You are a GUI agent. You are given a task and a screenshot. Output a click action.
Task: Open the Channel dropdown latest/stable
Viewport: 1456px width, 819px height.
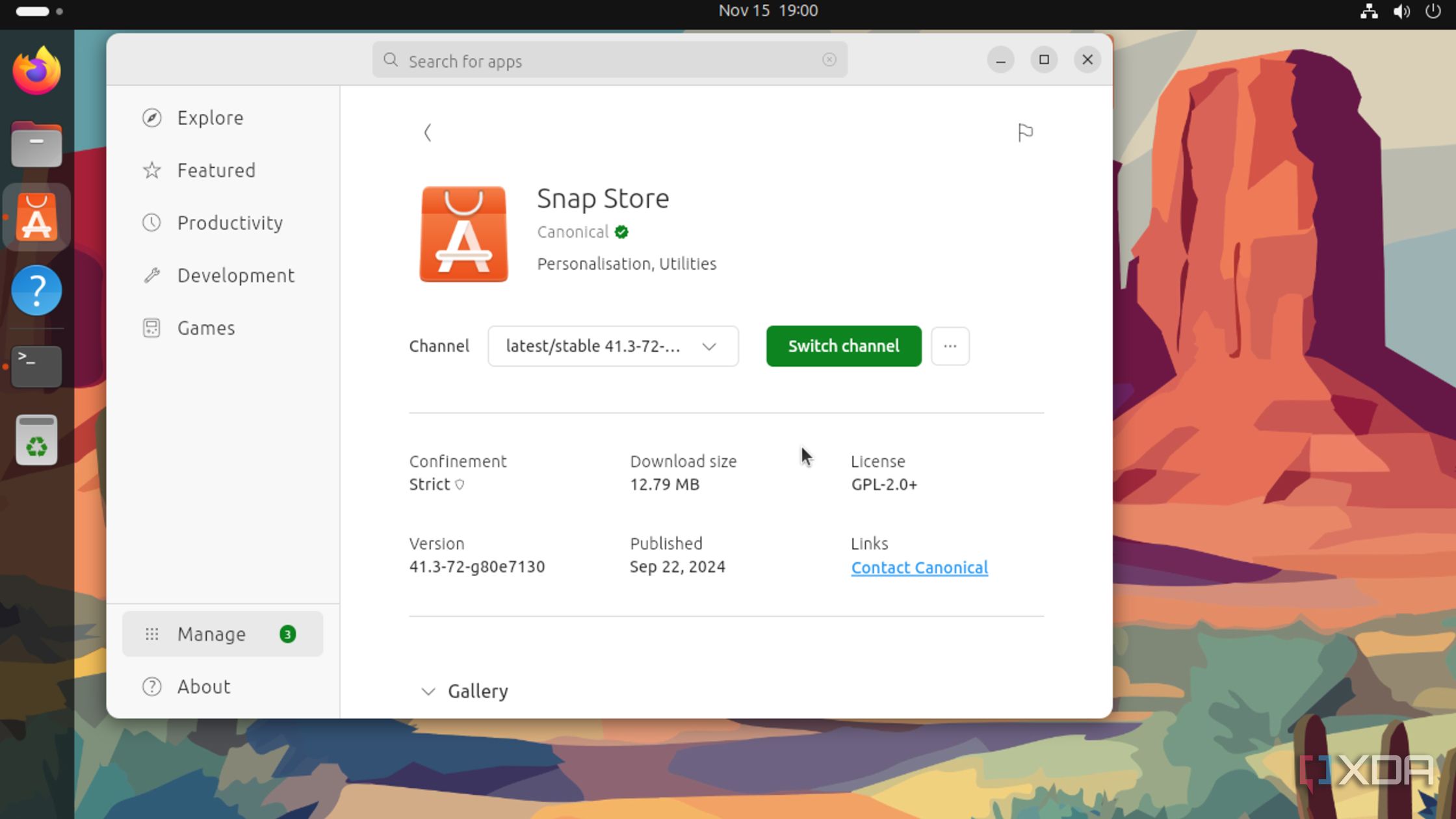pyautogui.click(x=612, y=346)
